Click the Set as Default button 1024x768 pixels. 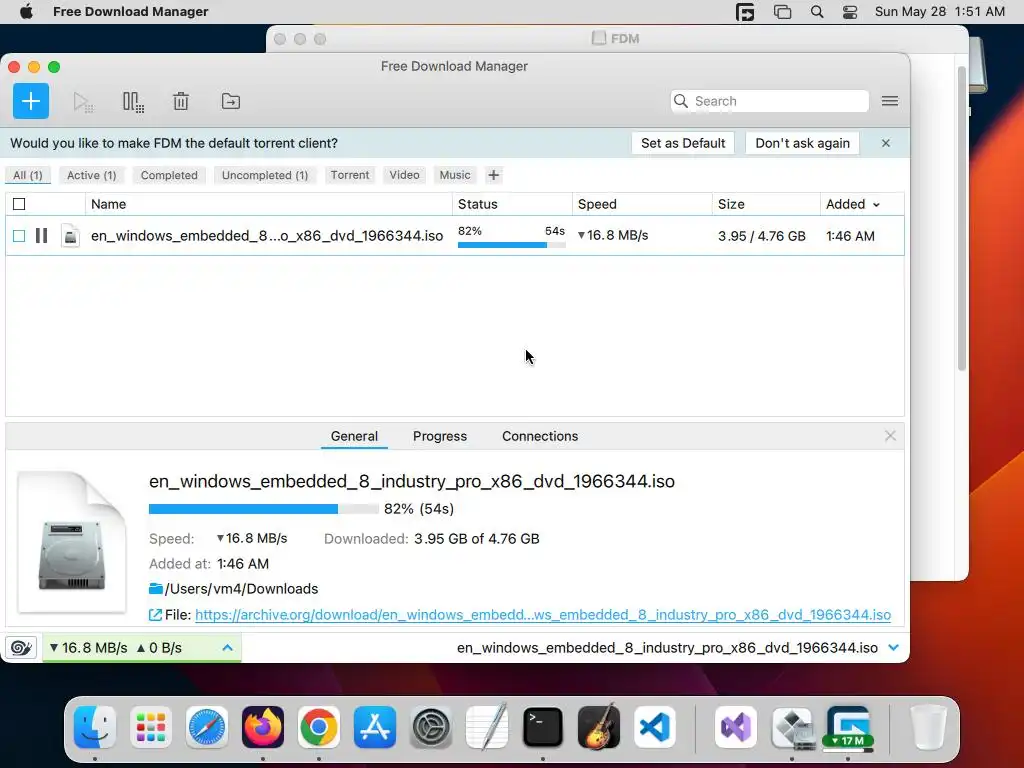click(683, 143)
